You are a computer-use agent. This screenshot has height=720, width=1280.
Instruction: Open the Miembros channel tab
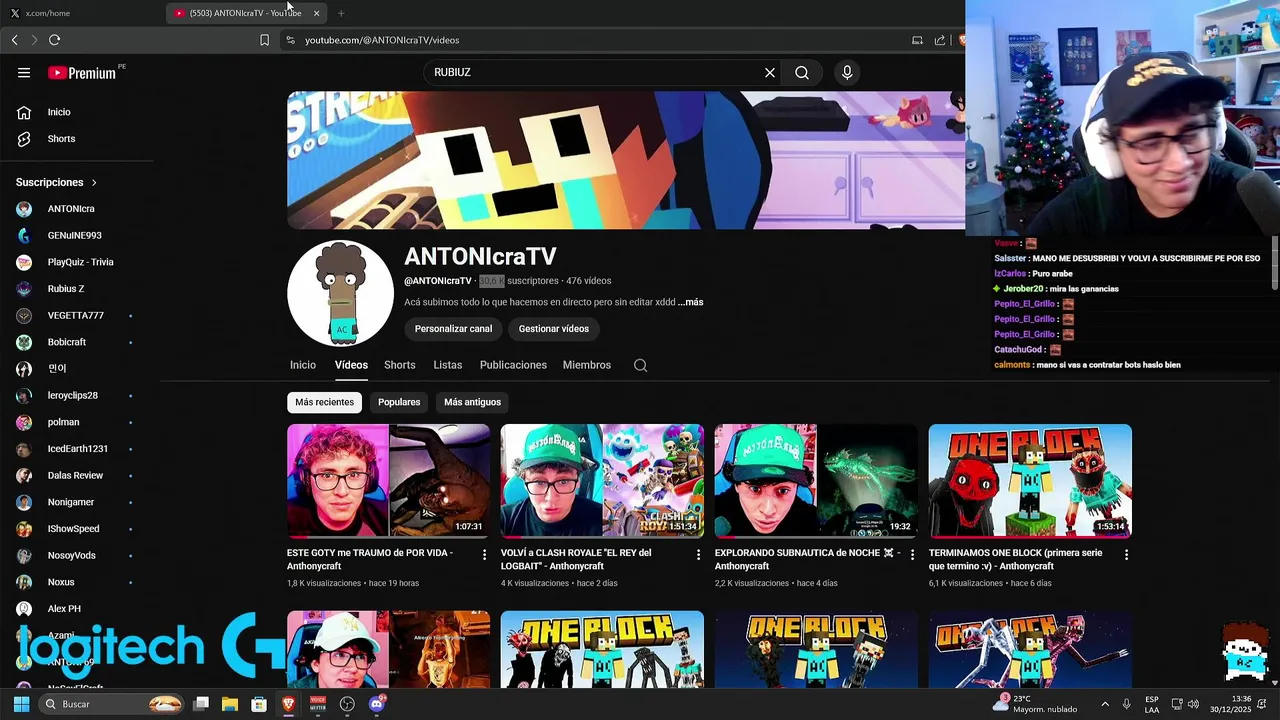587,365
